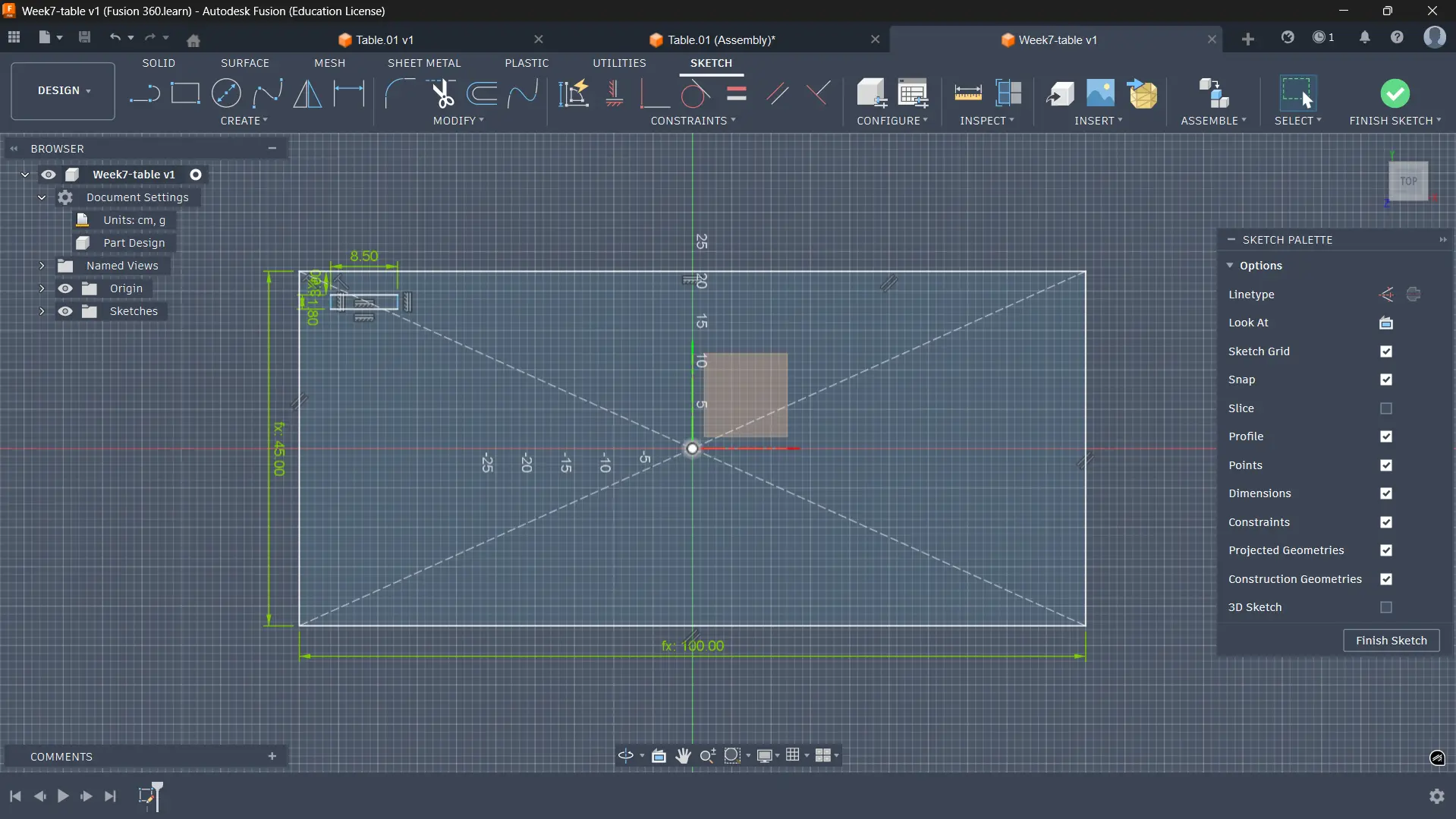Apply the Parallel constraint
The height and width of the screenshot is (819, 1456).
pyautogui.click(x=777, y=93)
